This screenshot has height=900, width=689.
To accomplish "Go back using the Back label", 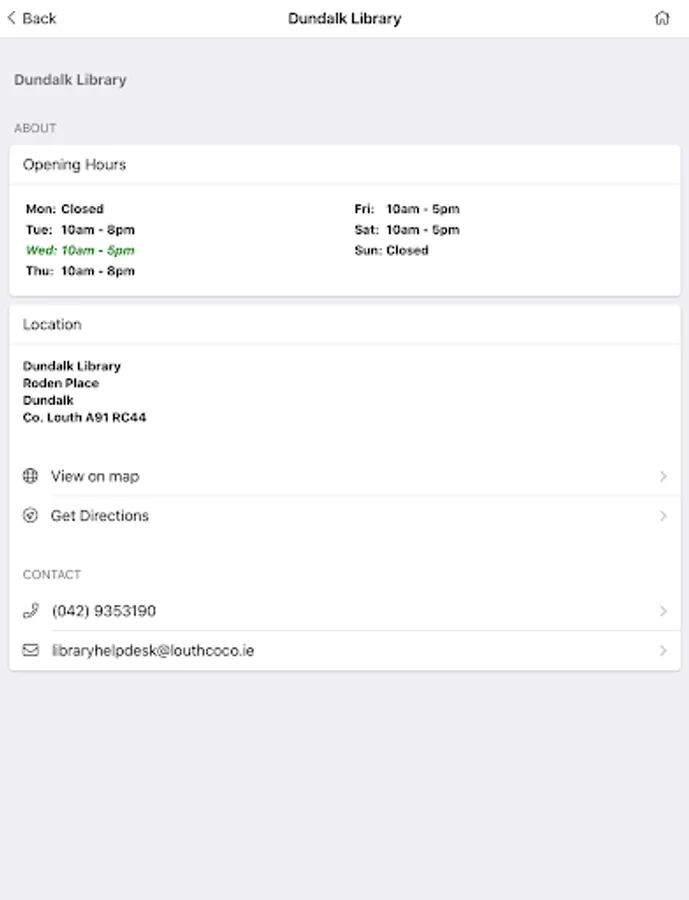I will click(x=39, y=18).
